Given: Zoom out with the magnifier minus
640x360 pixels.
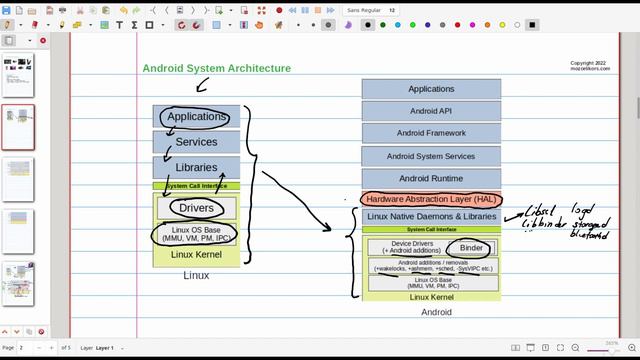Looking at the screenshot, I should tap(576, 348).
